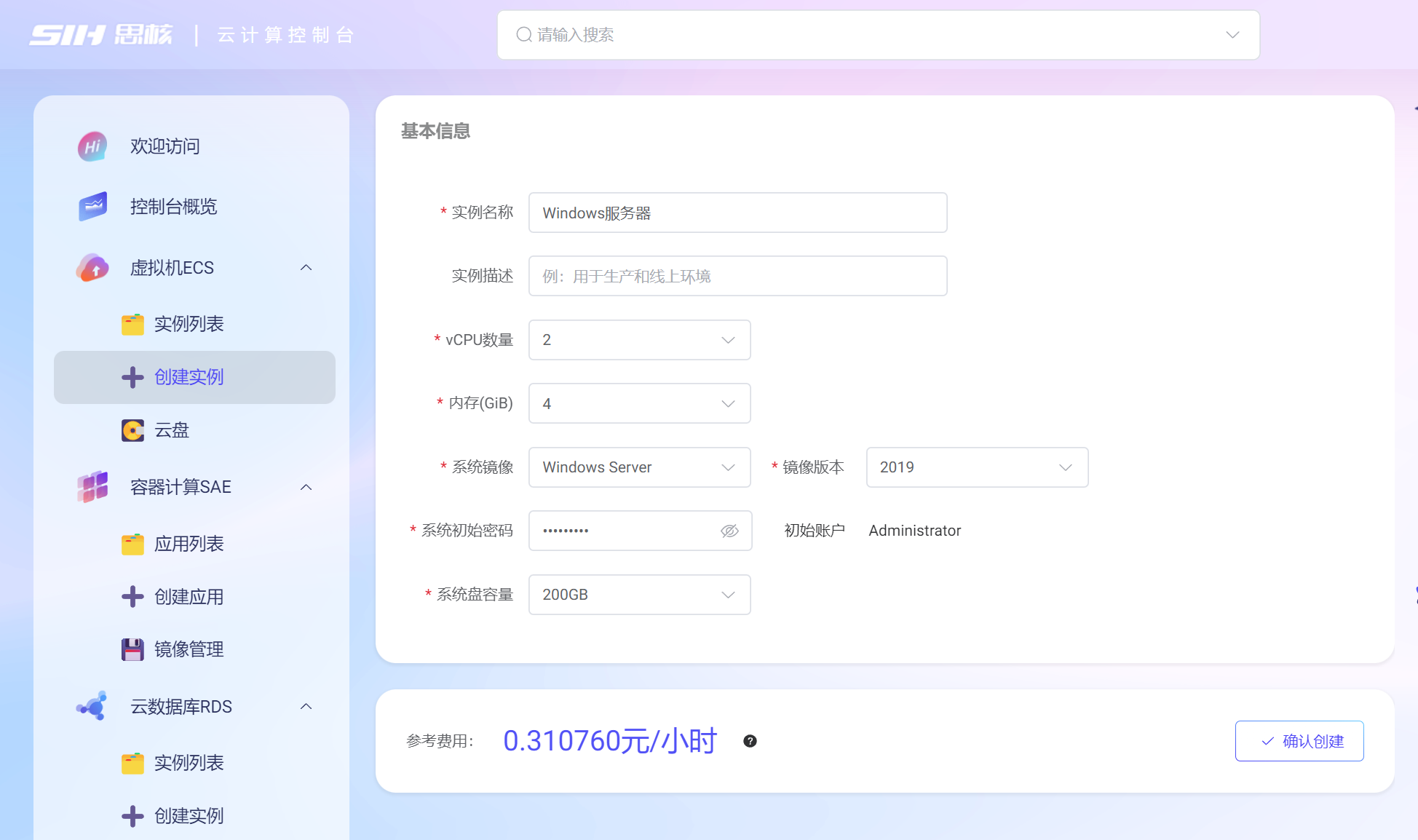Click the 容器计算SAE cubes icon
This screenshot has width=1418, height=840.
pyautogui.click(x=92, y=487)
